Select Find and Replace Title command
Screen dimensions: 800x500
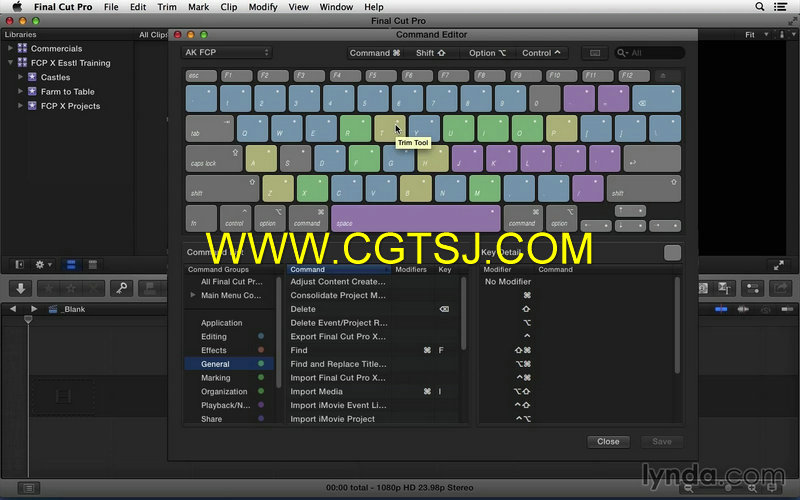click(372, 364)
